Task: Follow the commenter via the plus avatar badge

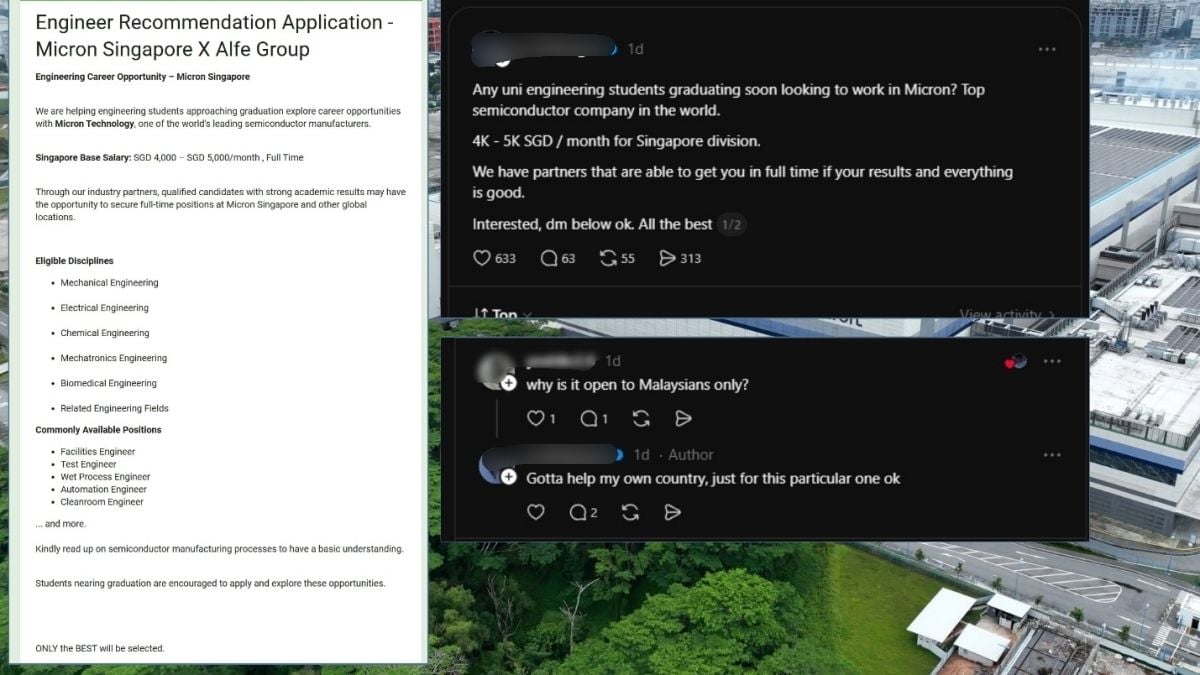Action: coord(509,384)
